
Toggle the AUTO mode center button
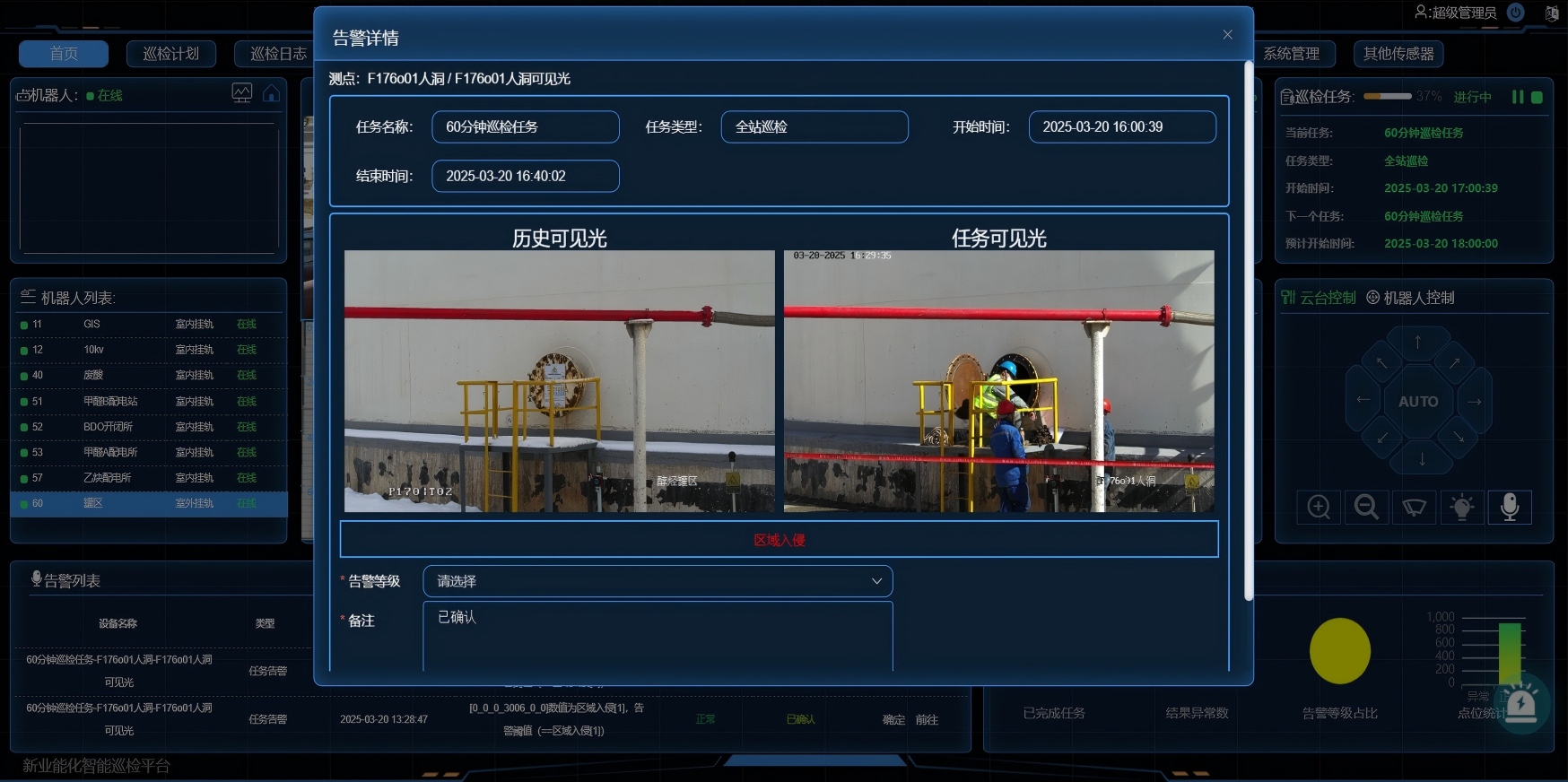click(x=1418, y=402)
